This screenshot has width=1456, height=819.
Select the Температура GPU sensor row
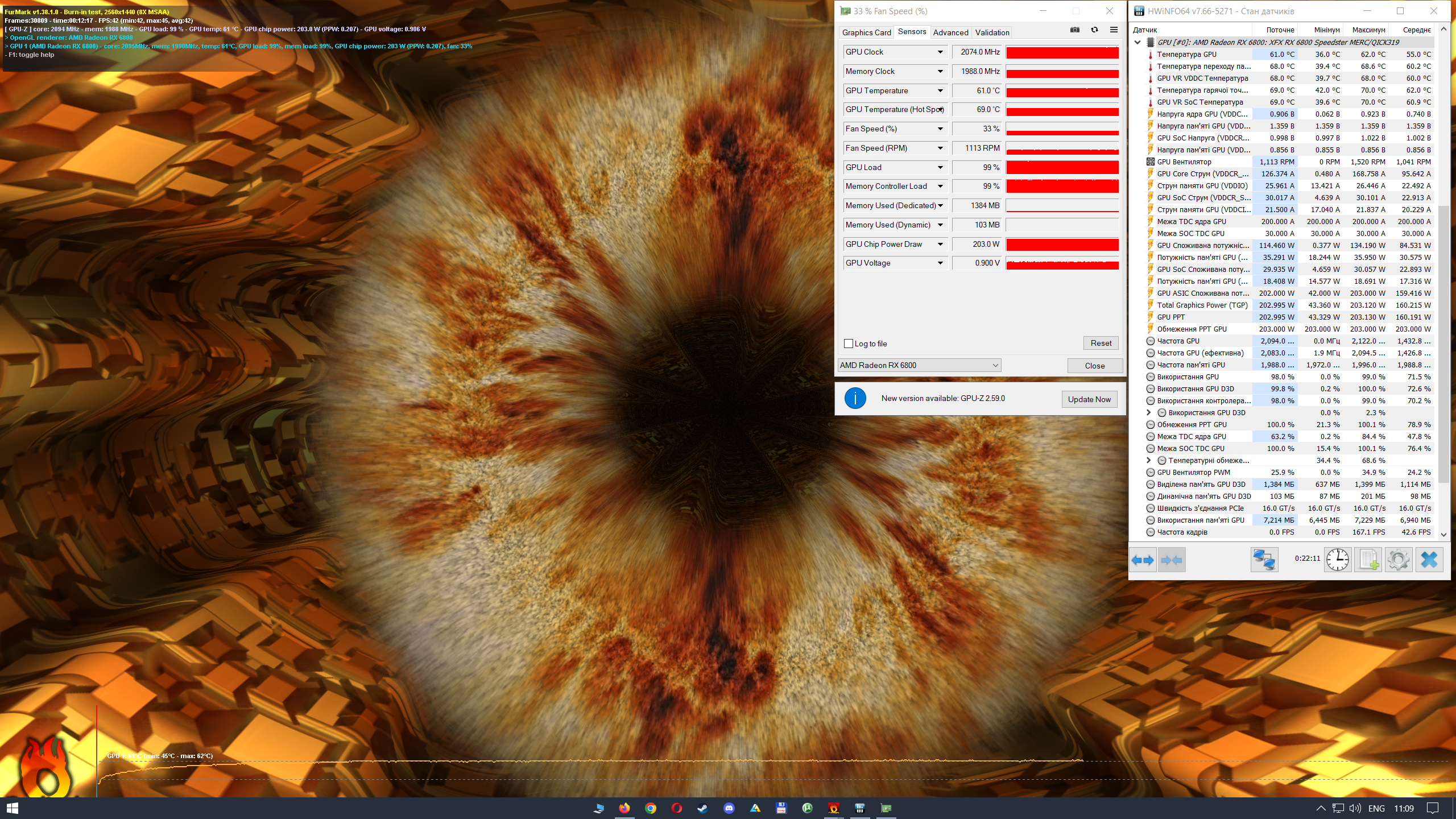[x=1288, y=55]
